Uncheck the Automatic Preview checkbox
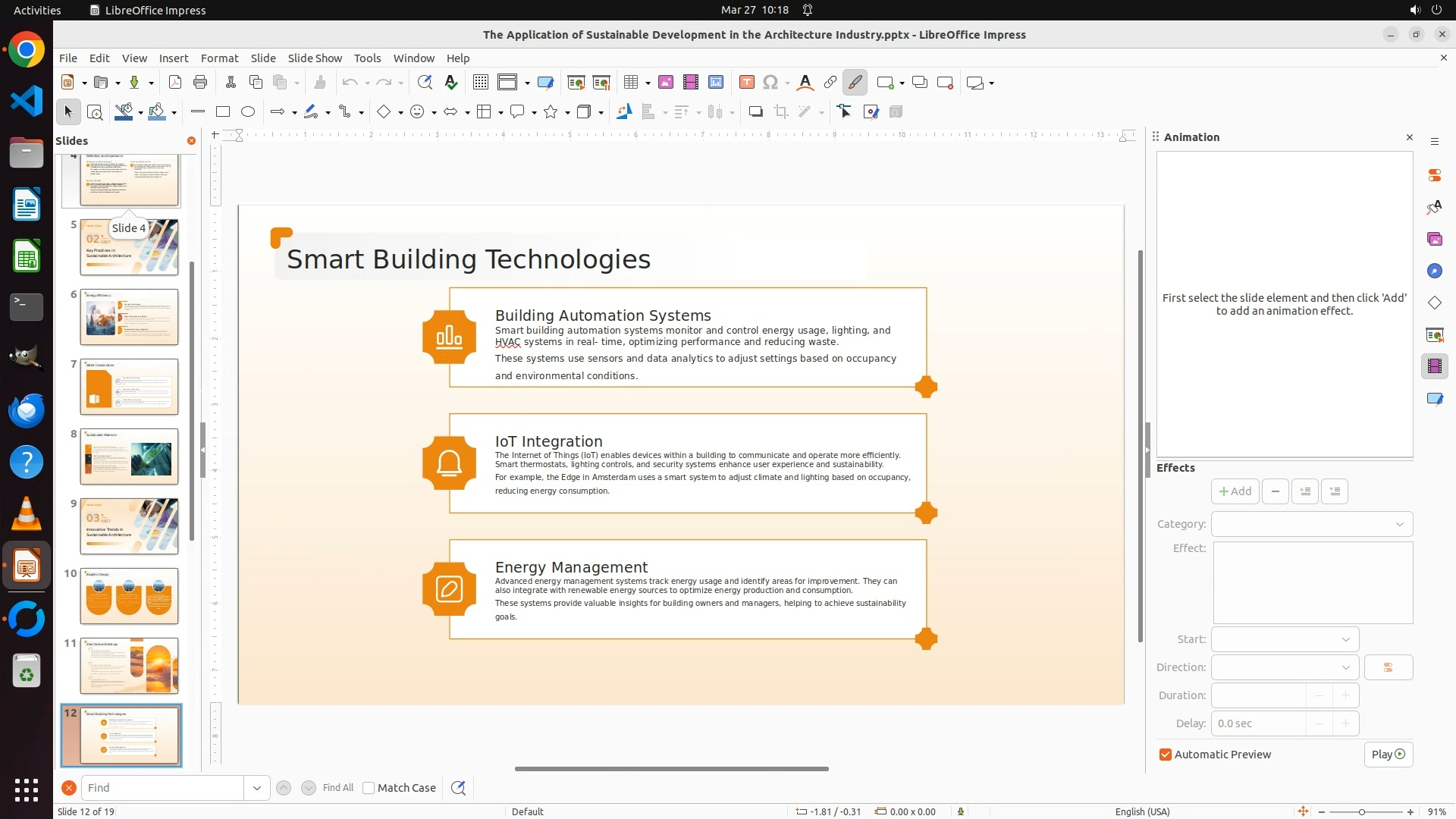This screenshot has width=1456, height=819. tap(1166, 755)
